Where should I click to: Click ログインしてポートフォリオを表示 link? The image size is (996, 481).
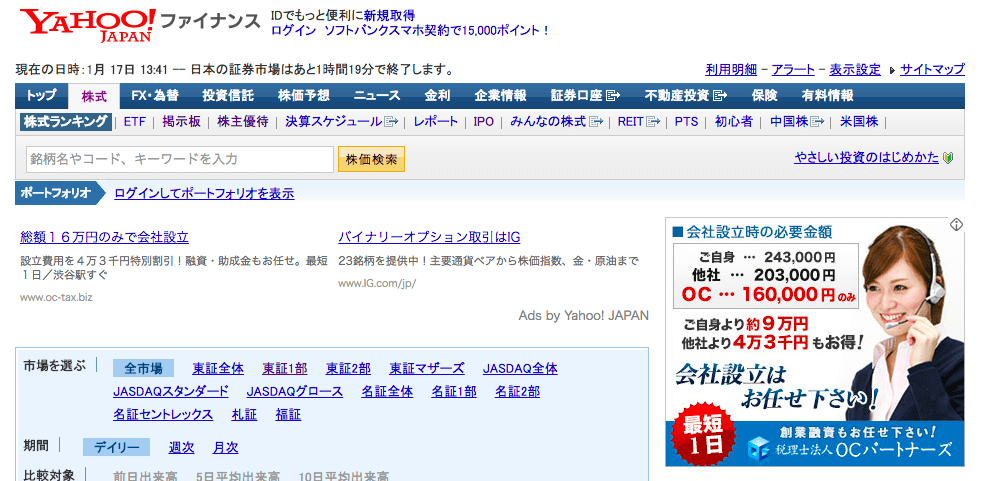(204, 193)
